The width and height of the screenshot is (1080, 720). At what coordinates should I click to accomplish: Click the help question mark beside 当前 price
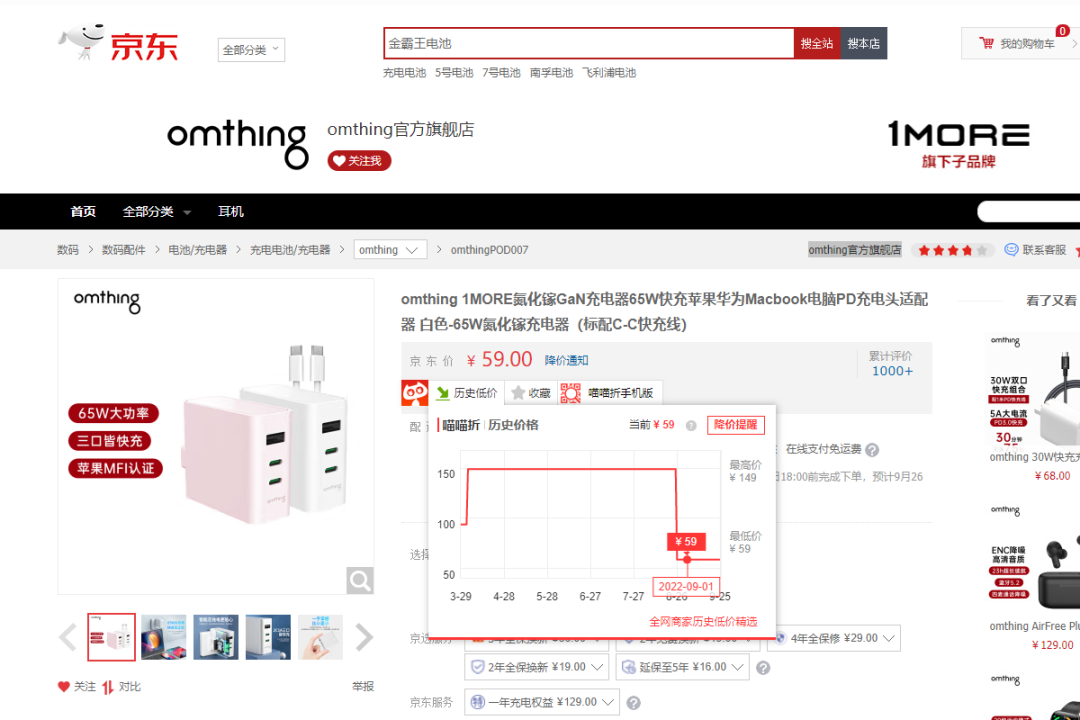coord(691,426)
